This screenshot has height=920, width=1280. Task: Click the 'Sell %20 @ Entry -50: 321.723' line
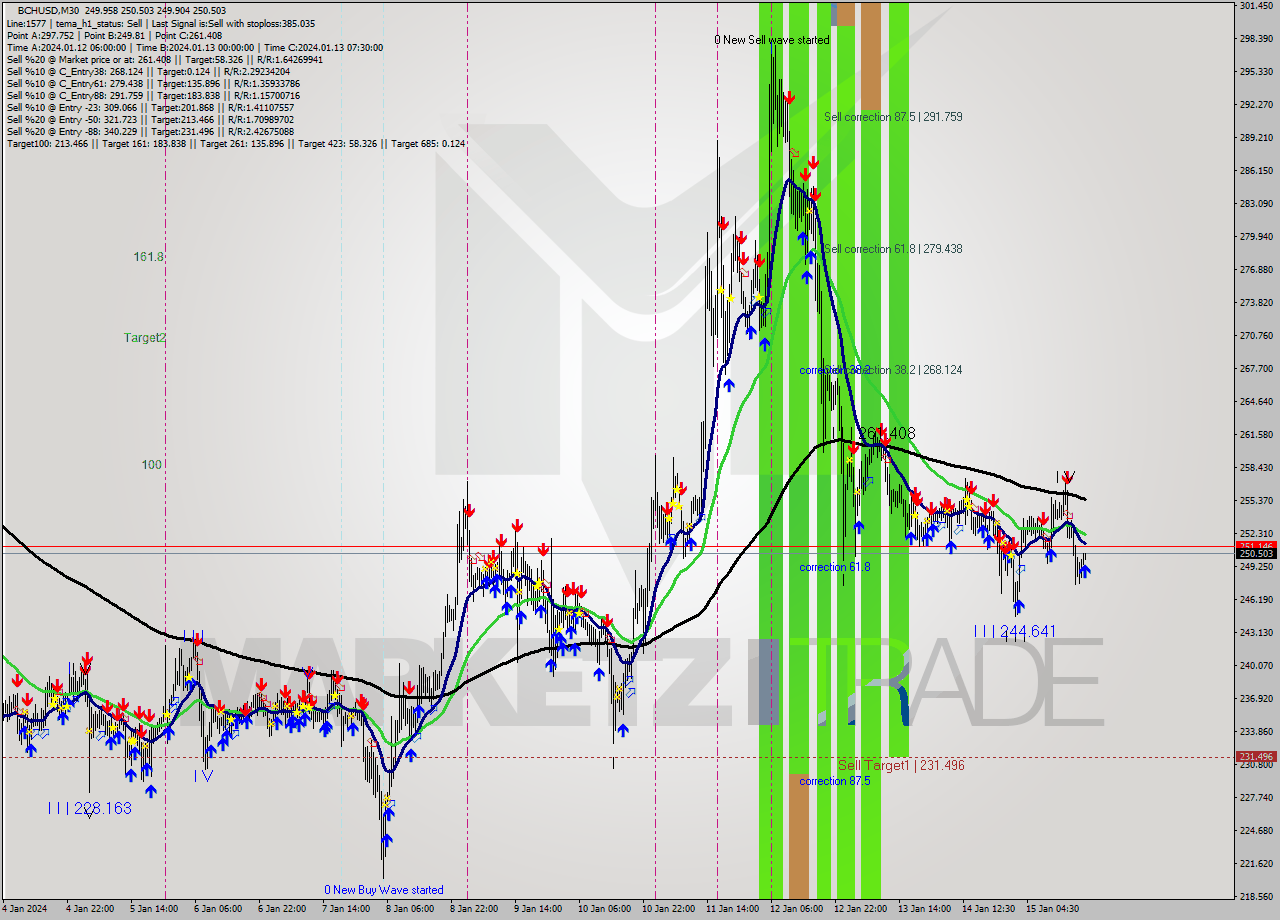[150, 119]
